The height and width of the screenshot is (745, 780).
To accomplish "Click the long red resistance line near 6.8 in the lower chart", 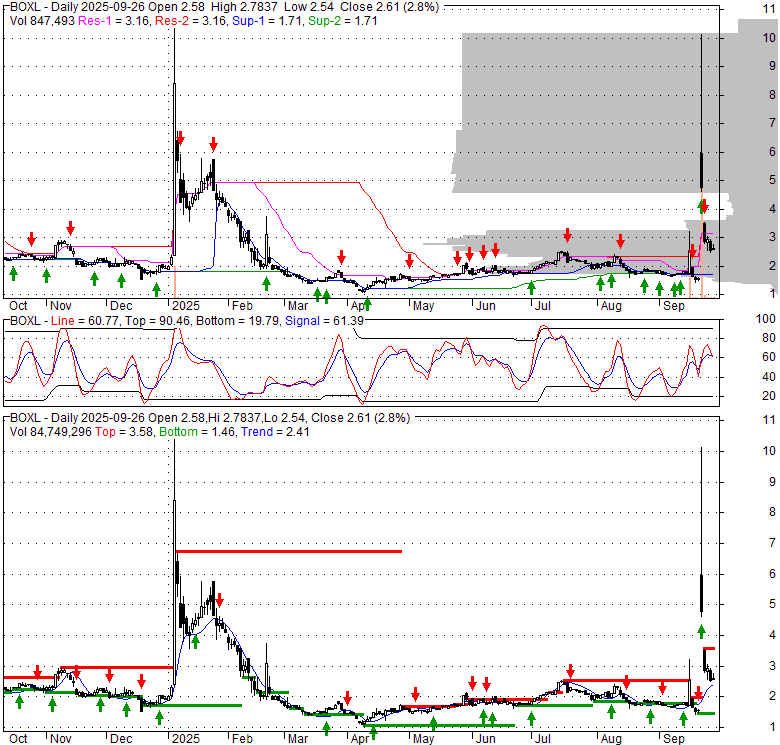I will coord(289,552).
